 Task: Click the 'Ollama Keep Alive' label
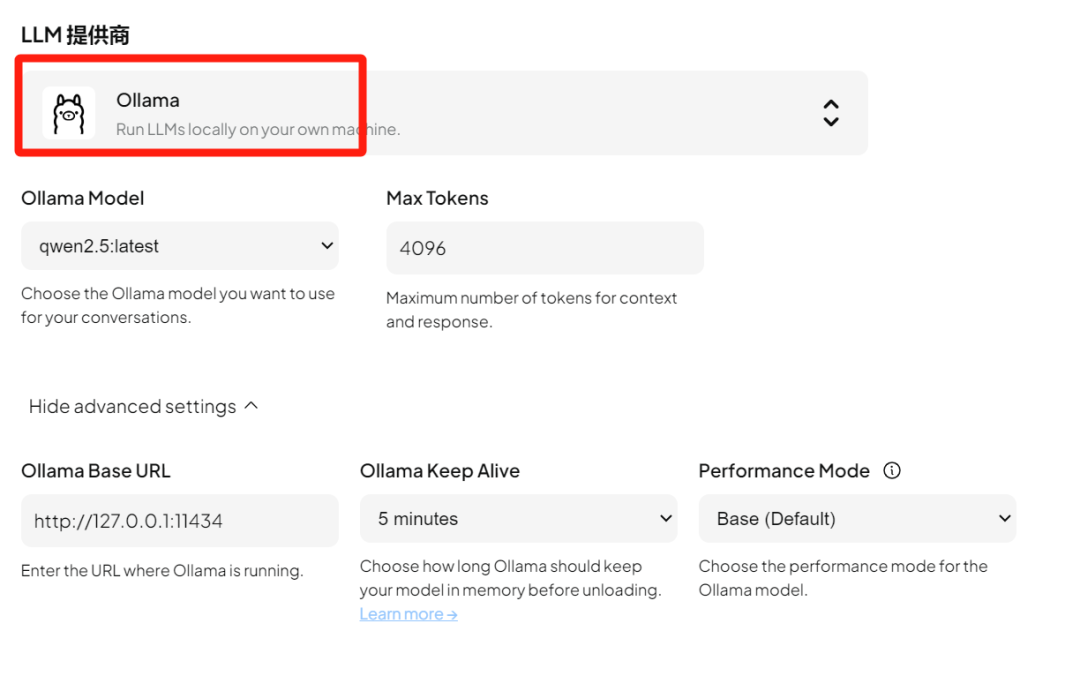tap(440, 471)
